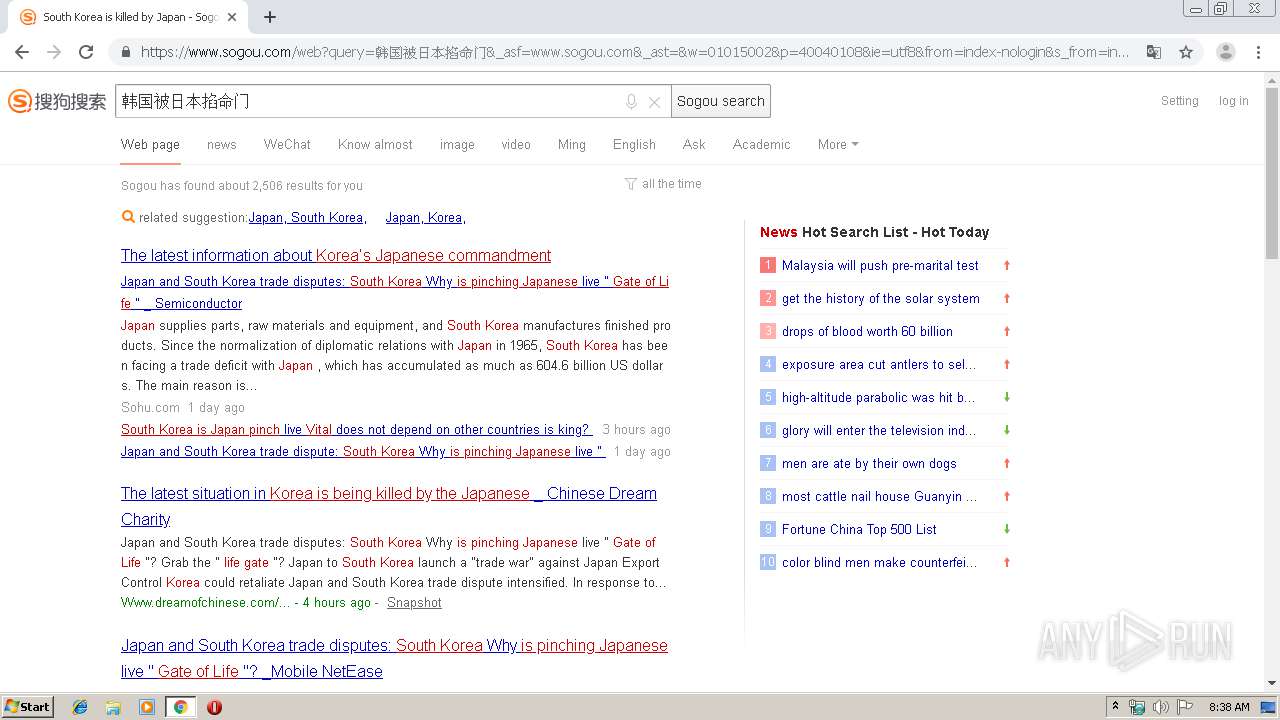This screenshot has width=1280, height=720.
Task: Click related suggestion 'Japan, South Korea,'
Action: click(x=308, y=217)
